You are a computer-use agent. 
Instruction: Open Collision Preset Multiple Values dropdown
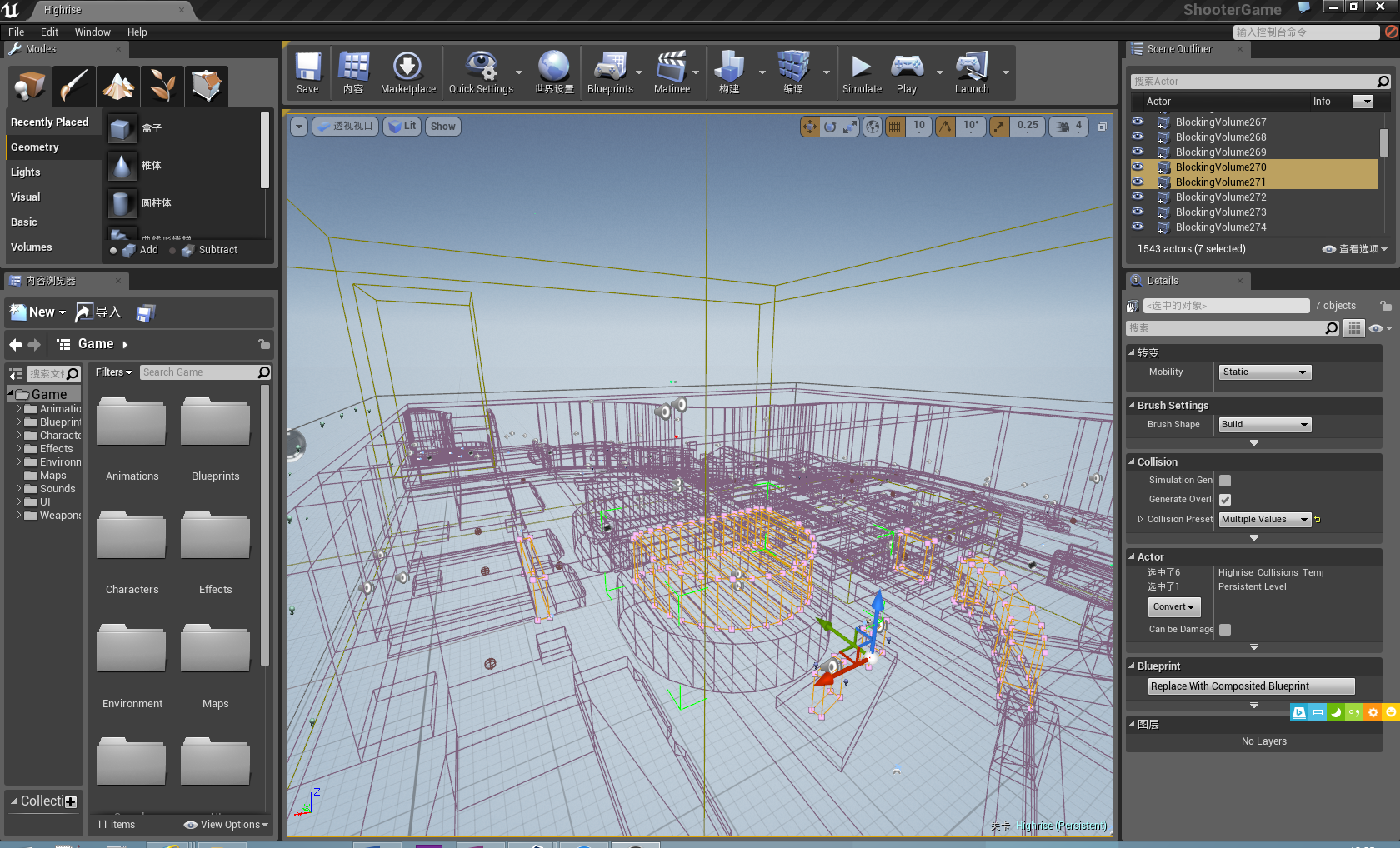click(x=1264, y=520)
